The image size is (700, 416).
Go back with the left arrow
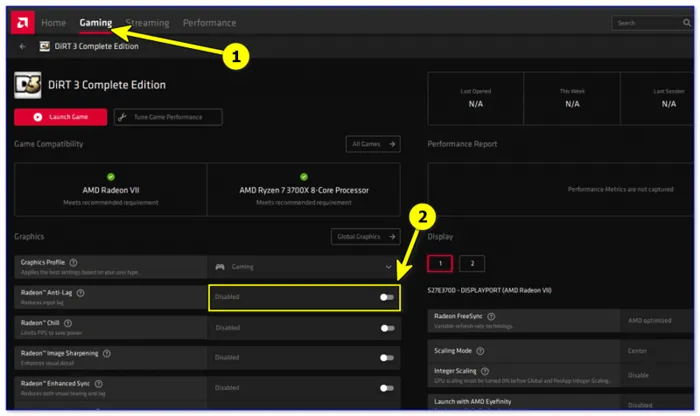pyautogui.click(x=22, y=46)
